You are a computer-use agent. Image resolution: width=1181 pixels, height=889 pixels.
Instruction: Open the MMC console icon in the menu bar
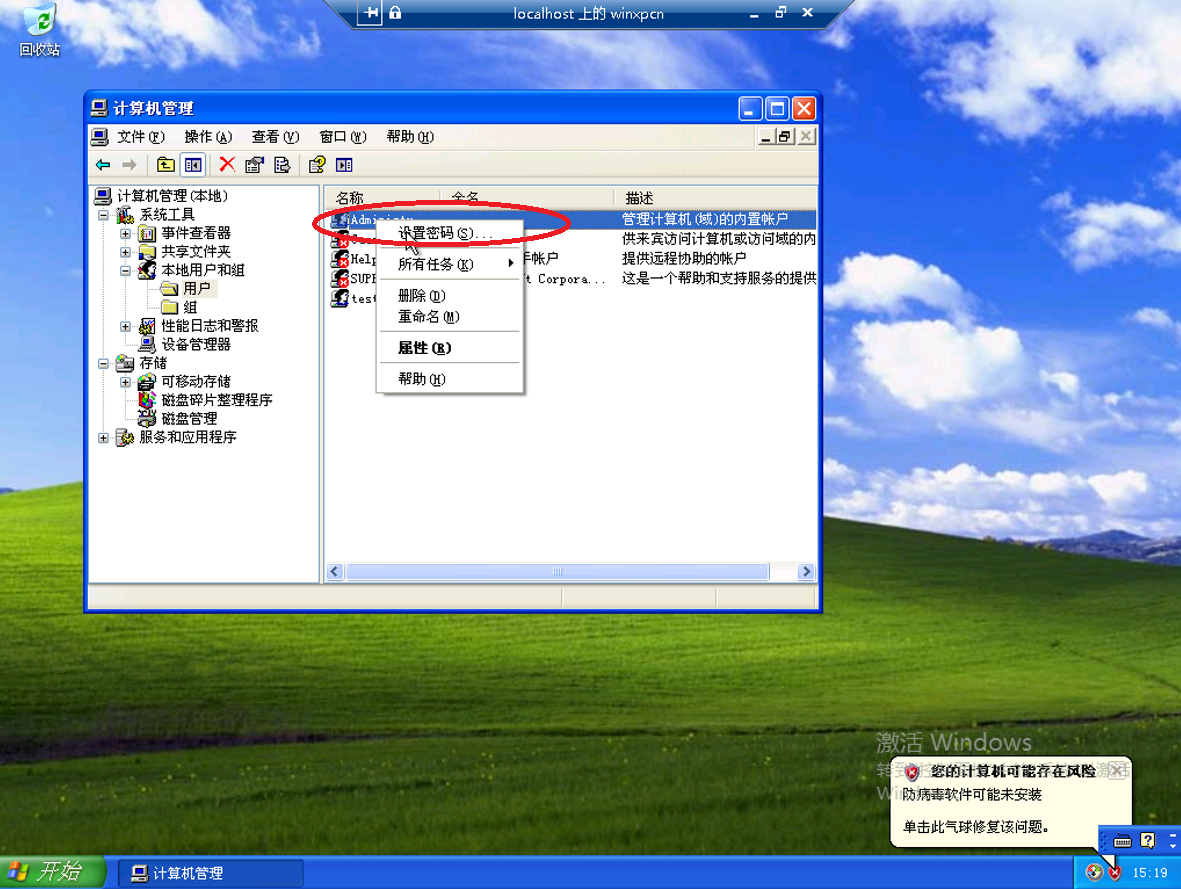[99, 137]
